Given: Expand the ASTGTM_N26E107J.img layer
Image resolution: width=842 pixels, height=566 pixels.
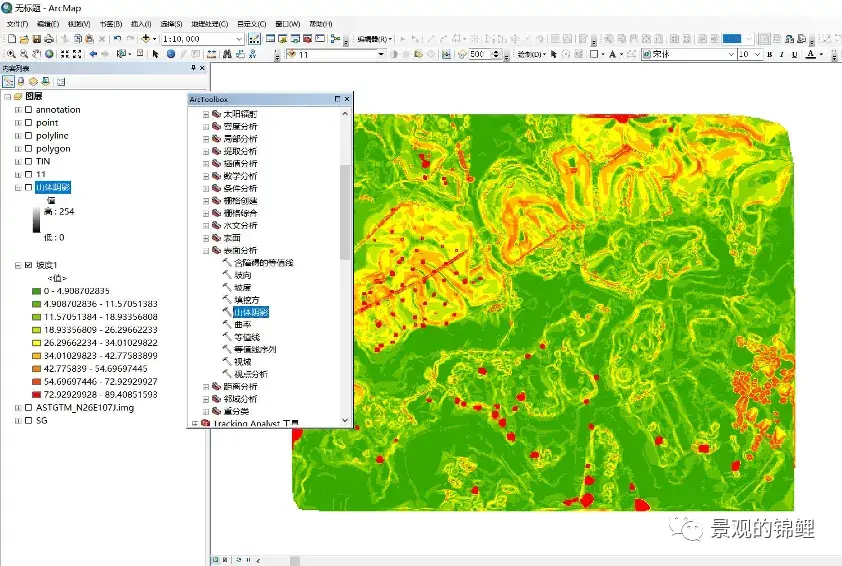Looking at the screenshot, I should tap(17, 408).
